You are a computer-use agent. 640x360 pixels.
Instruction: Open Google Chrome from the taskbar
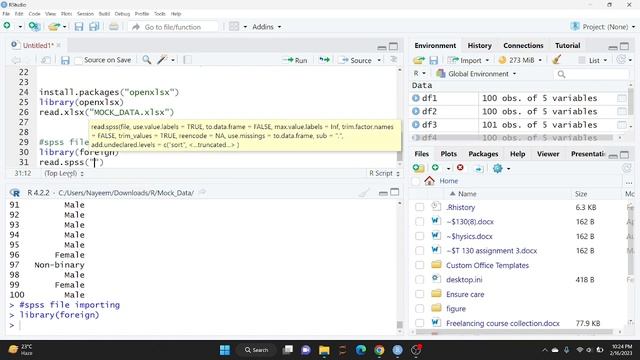(379, 350)
